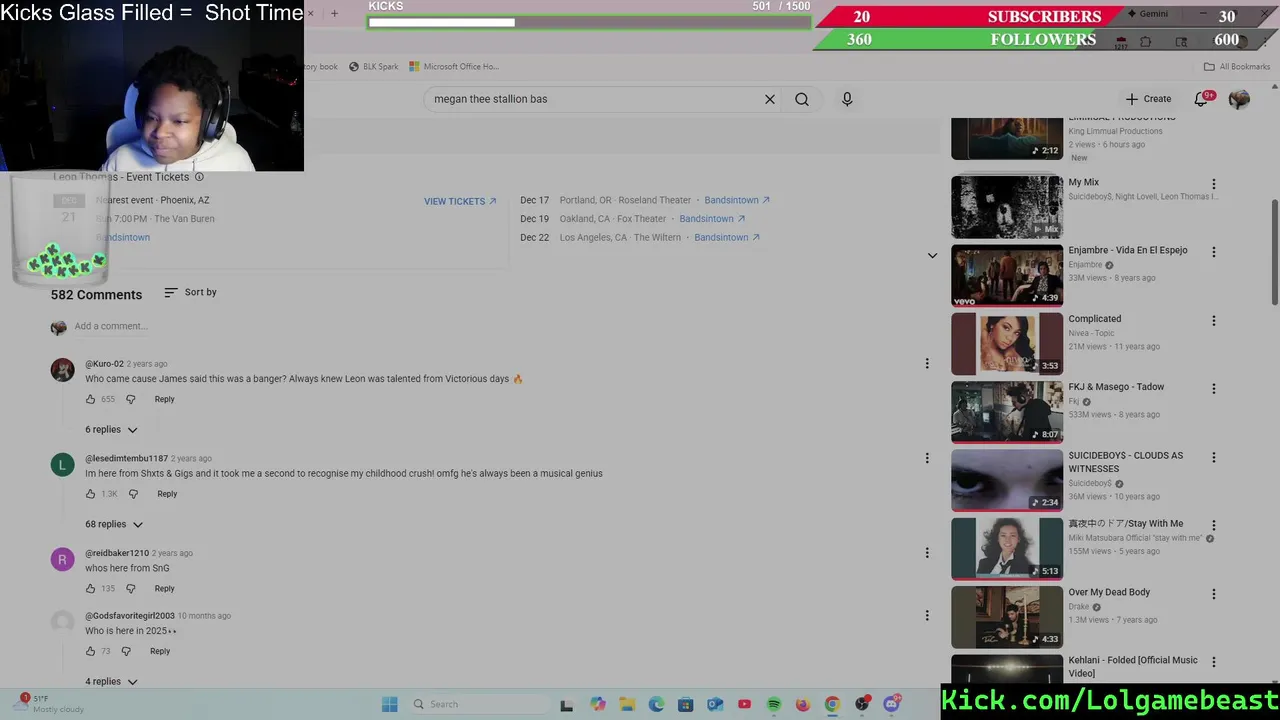Open Bandsintown link for Los Angeles show
The height and width of the screenshot is (720, 1280).
coord(727,238)
